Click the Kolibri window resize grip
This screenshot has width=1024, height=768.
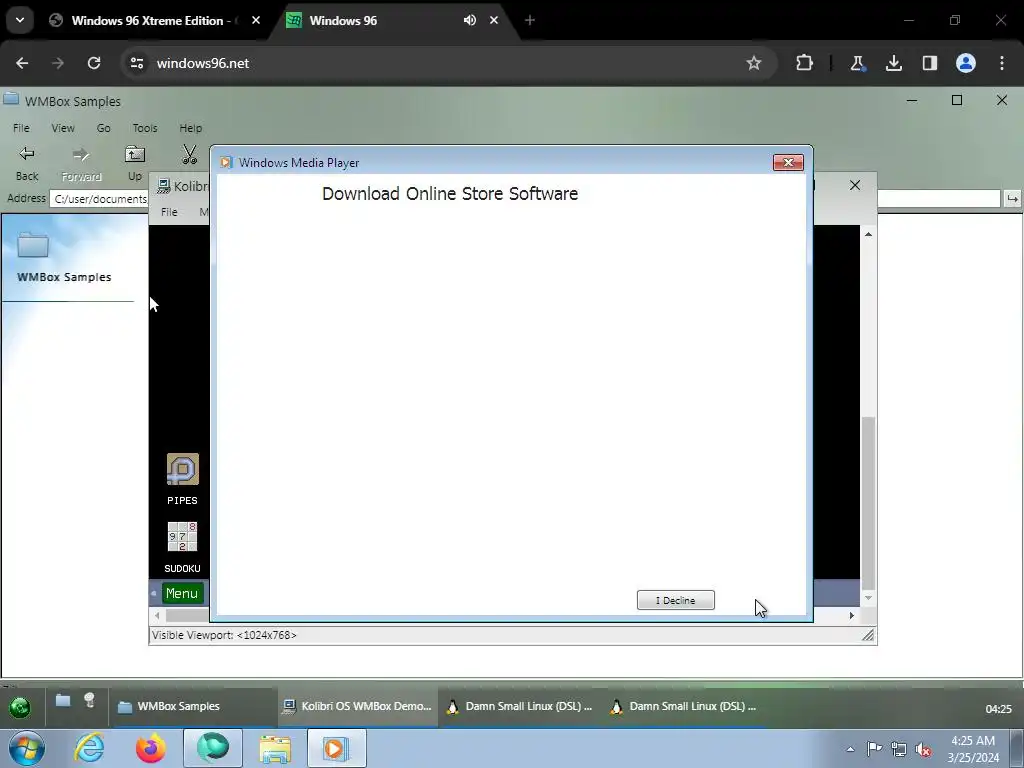[867, 635]
